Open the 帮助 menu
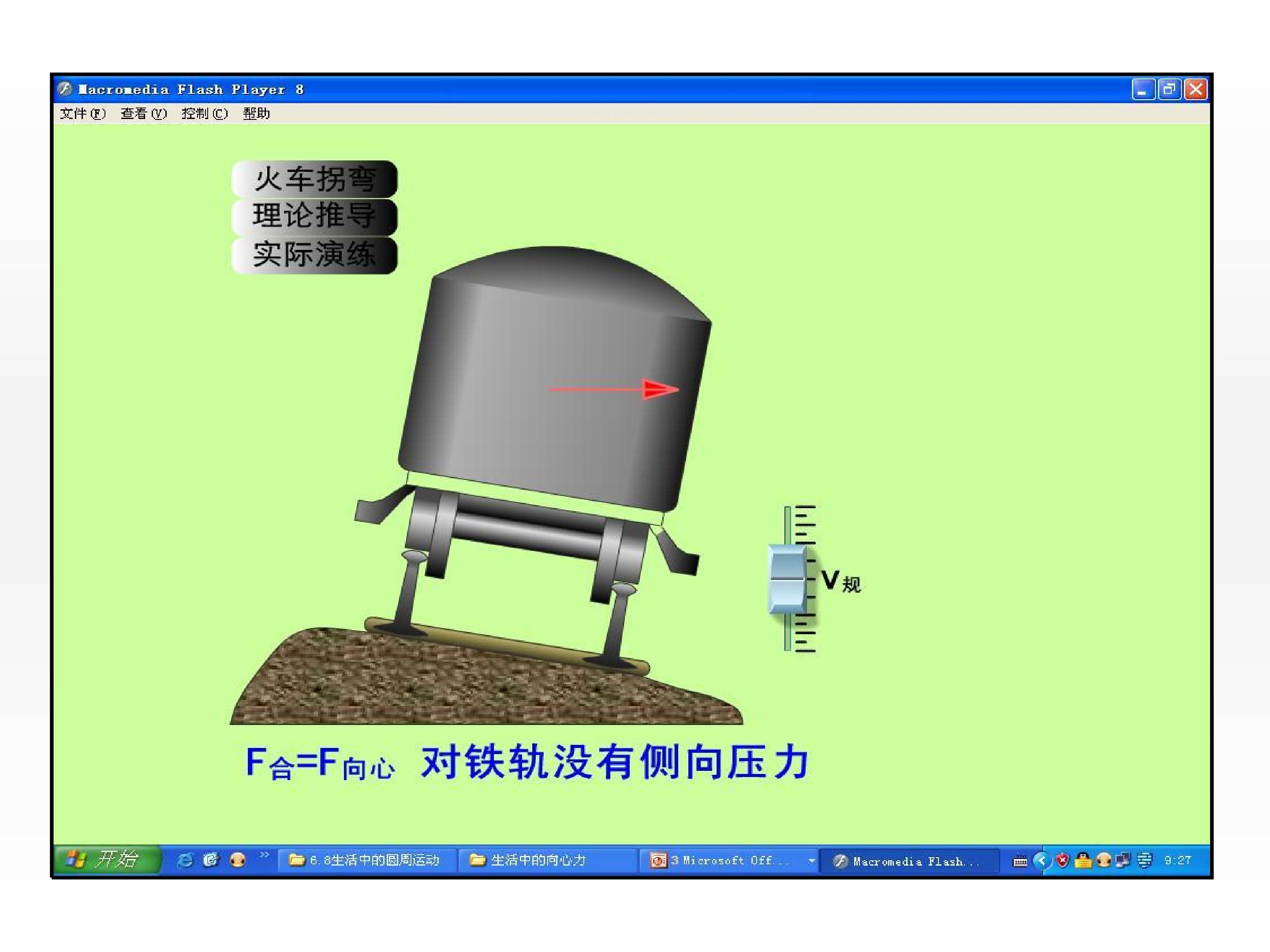Screen dimensions: 1270x952 click(256, 114)
